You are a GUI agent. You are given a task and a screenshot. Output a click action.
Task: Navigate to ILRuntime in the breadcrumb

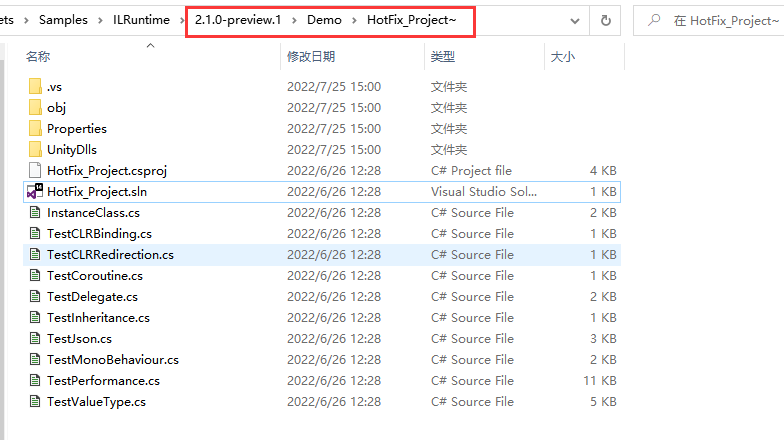point(141,20)
